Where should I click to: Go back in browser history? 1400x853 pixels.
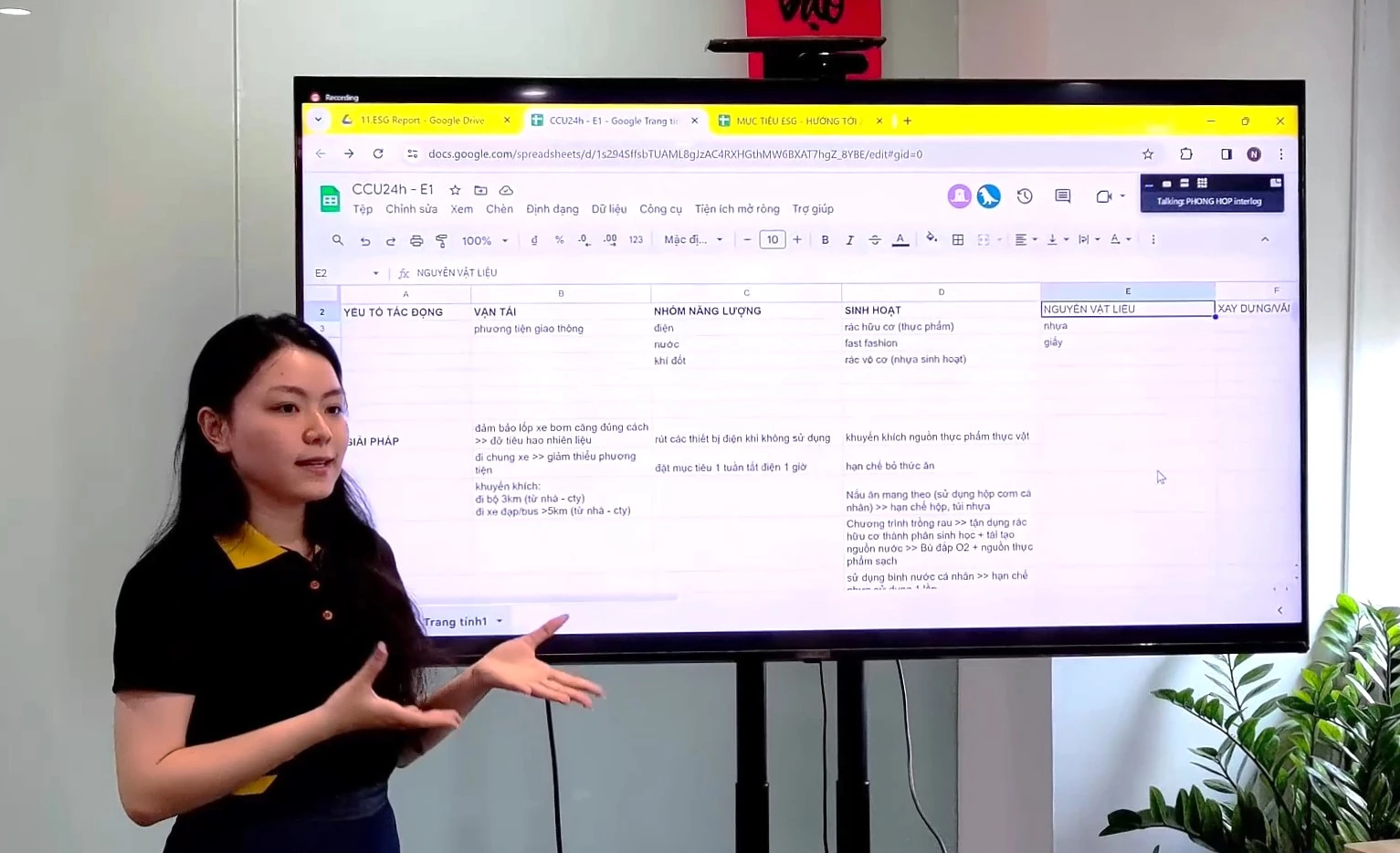(321, 153)
